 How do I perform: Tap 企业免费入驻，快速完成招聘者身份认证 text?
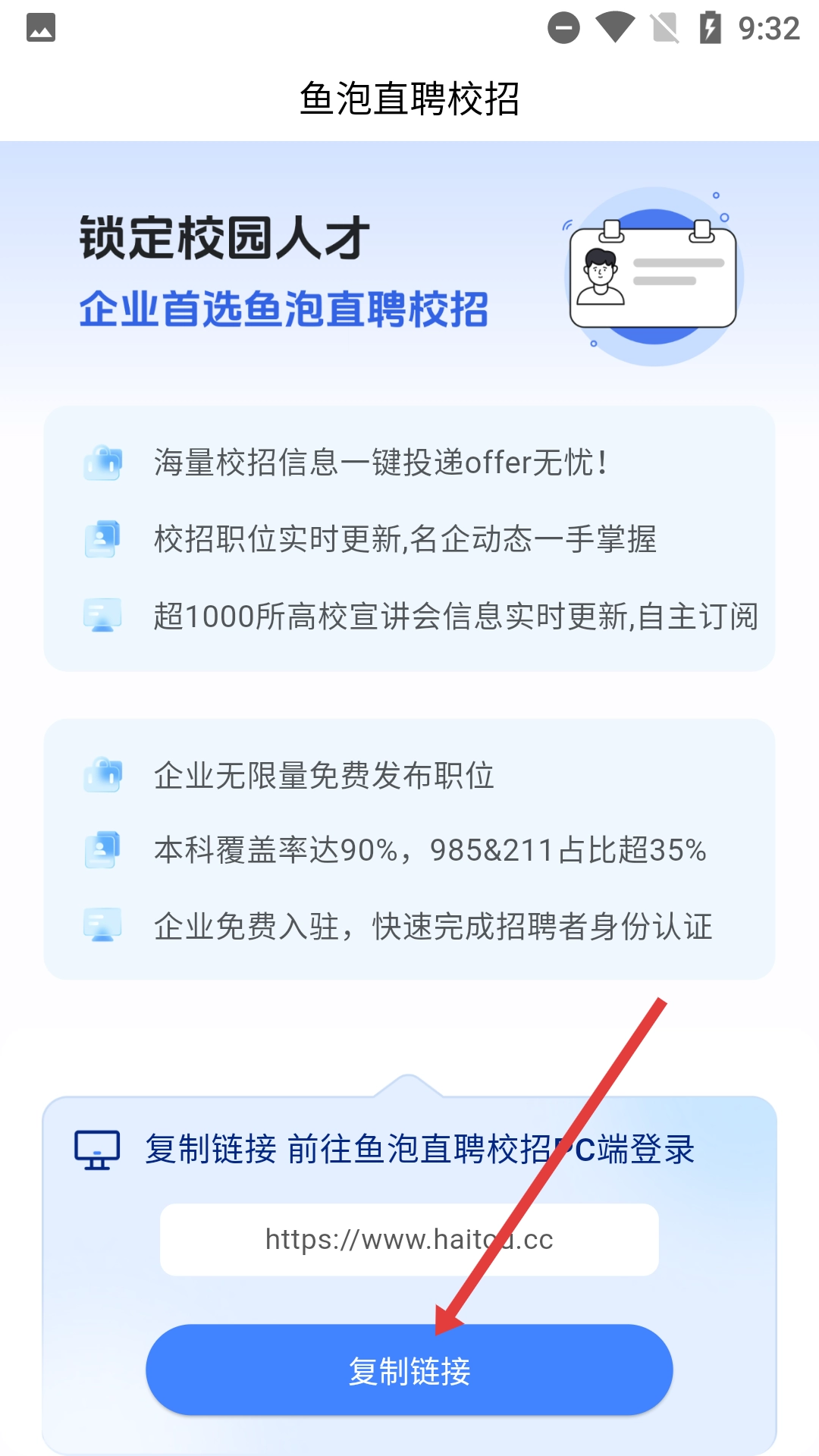[433, 927]
